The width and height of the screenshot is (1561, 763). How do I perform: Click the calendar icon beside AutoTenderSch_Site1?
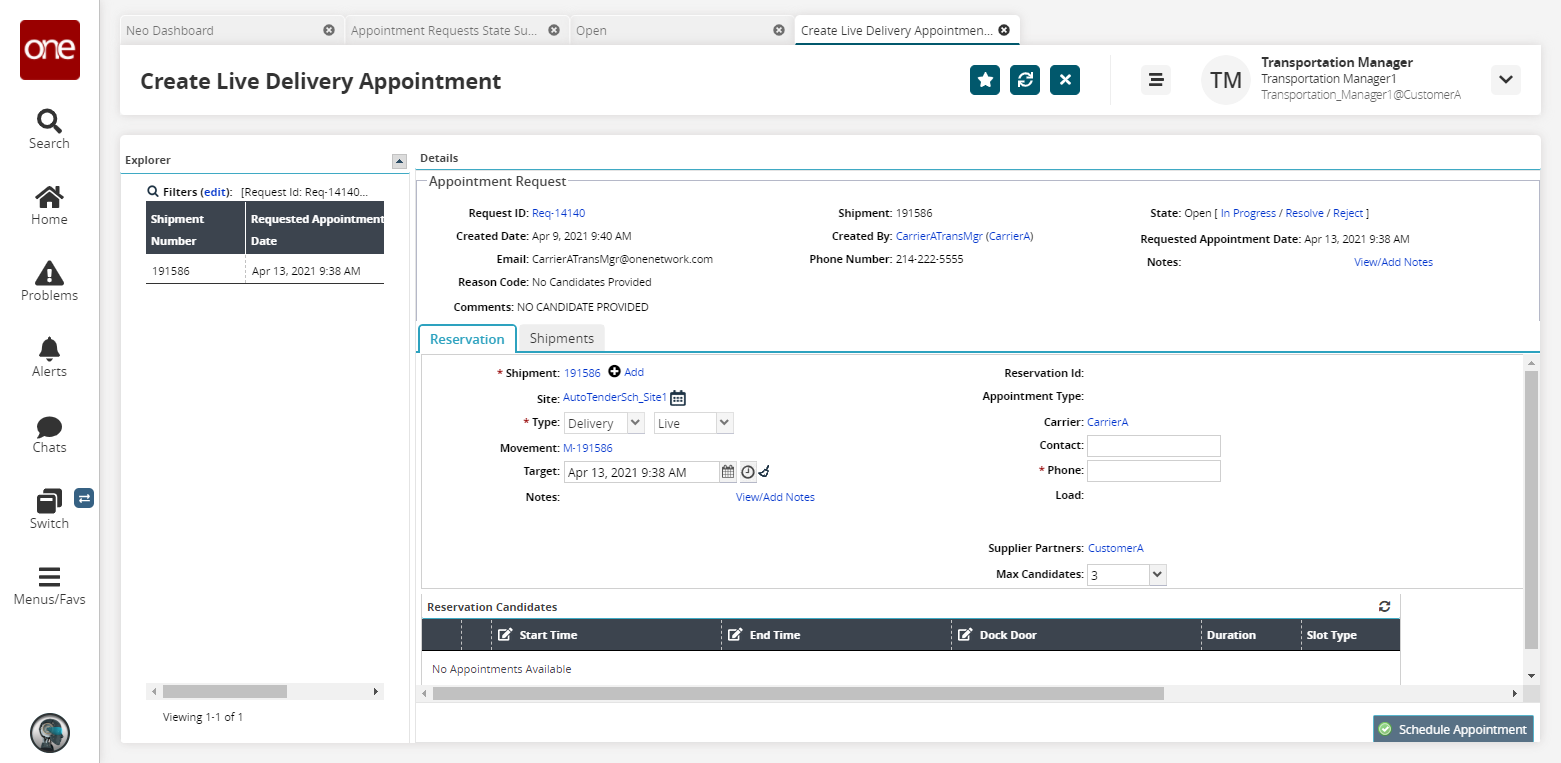(x=678, y=398)
